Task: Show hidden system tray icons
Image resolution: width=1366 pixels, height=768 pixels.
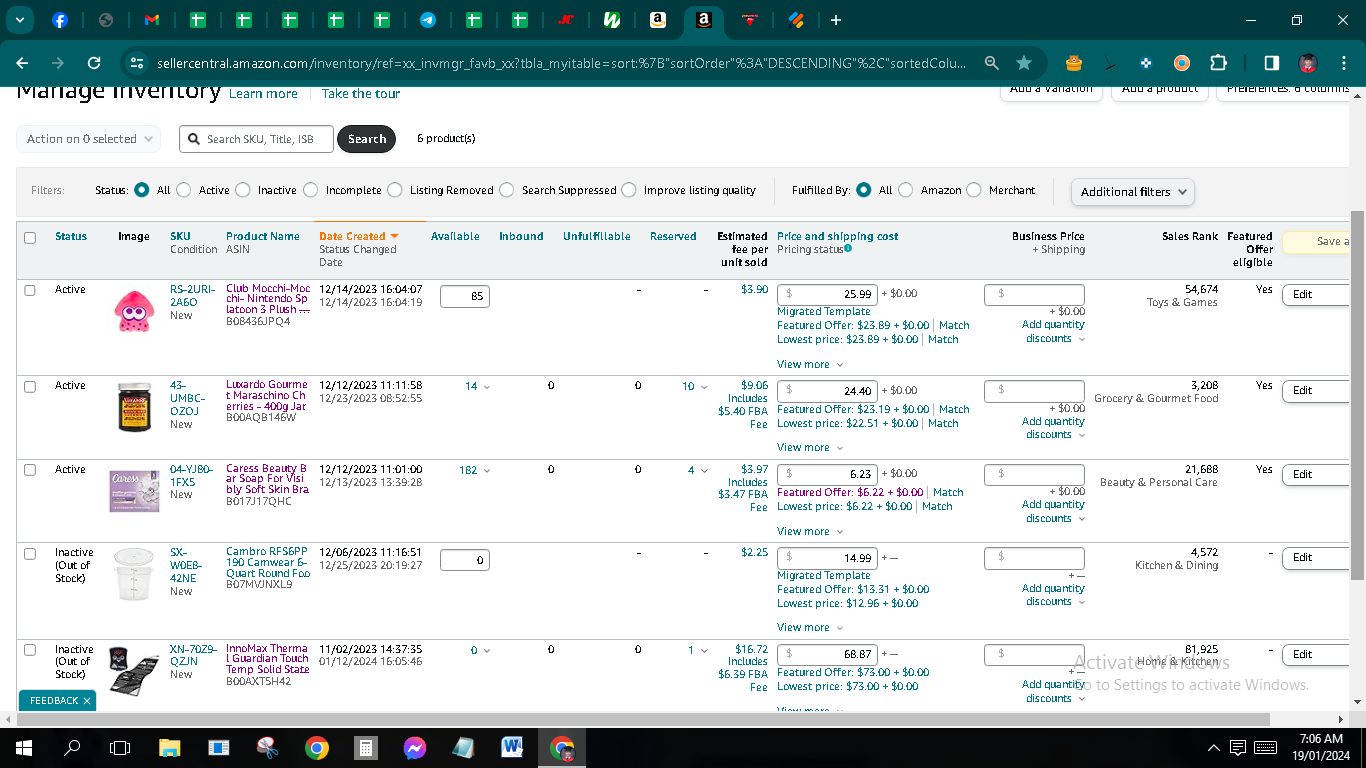Action: (x=1214, y=747)
